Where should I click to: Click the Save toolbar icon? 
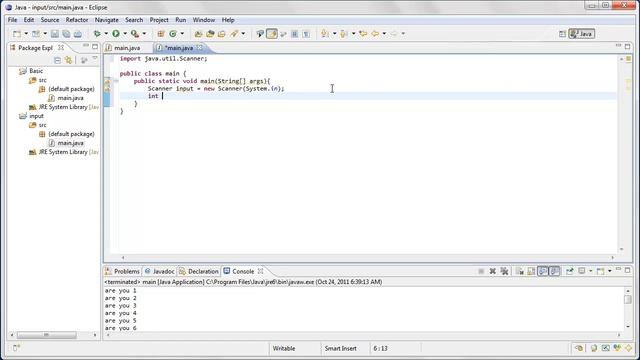tap(55, 34)
